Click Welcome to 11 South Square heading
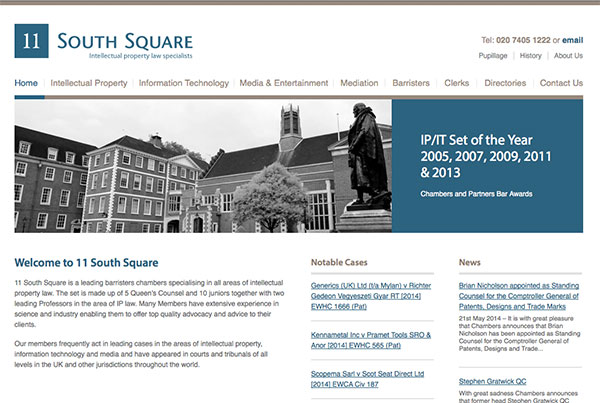Viewport: 600px width, 403px height. coord(86,263)
